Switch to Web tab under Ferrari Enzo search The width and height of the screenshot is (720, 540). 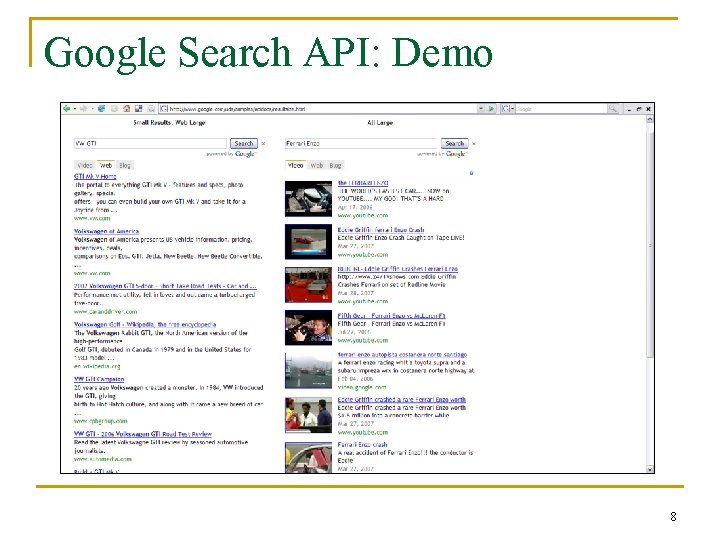(x=316, y=165)
